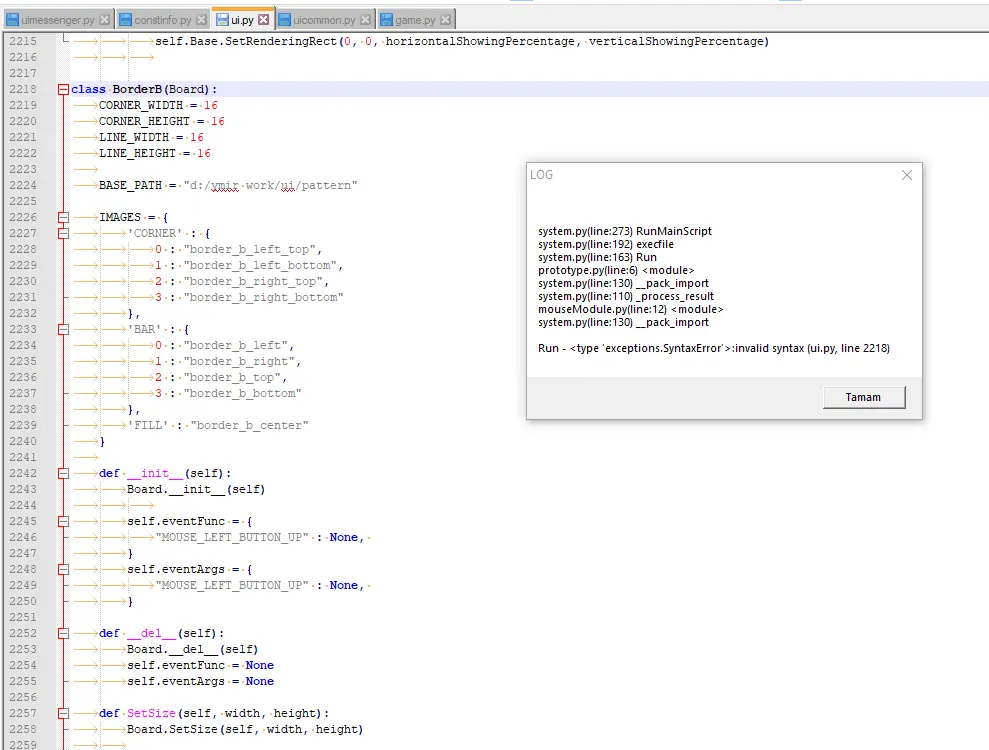
Task: Collapse the self.eventArgs fold marker
Action: [x=63, y=570]
